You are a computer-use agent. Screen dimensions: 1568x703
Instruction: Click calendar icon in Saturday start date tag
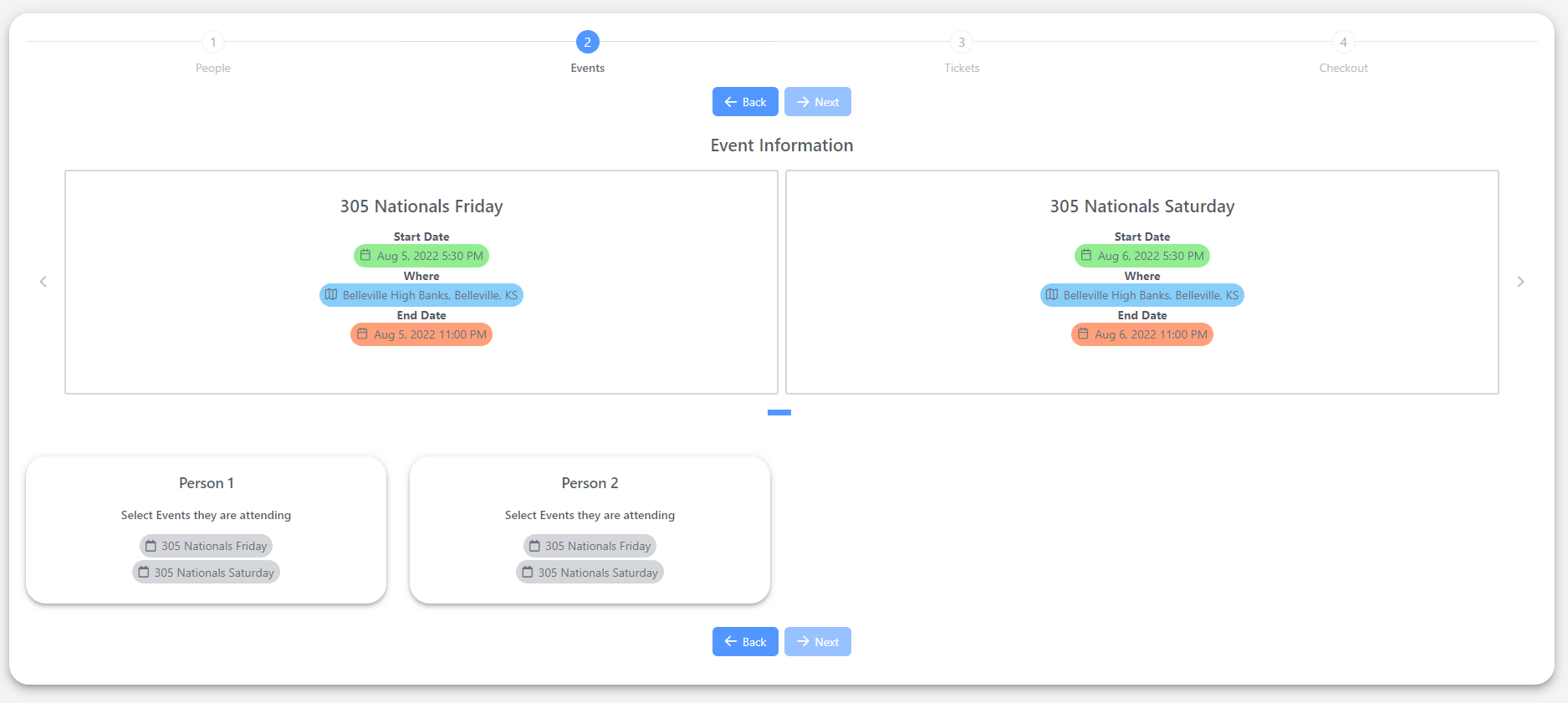[1086, 255]
